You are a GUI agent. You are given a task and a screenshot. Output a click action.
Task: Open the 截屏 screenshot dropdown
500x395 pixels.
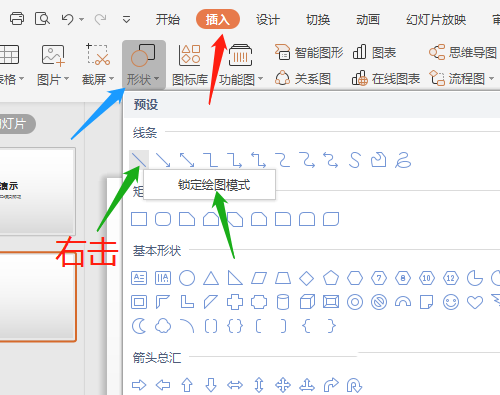(x=98, y=65)
